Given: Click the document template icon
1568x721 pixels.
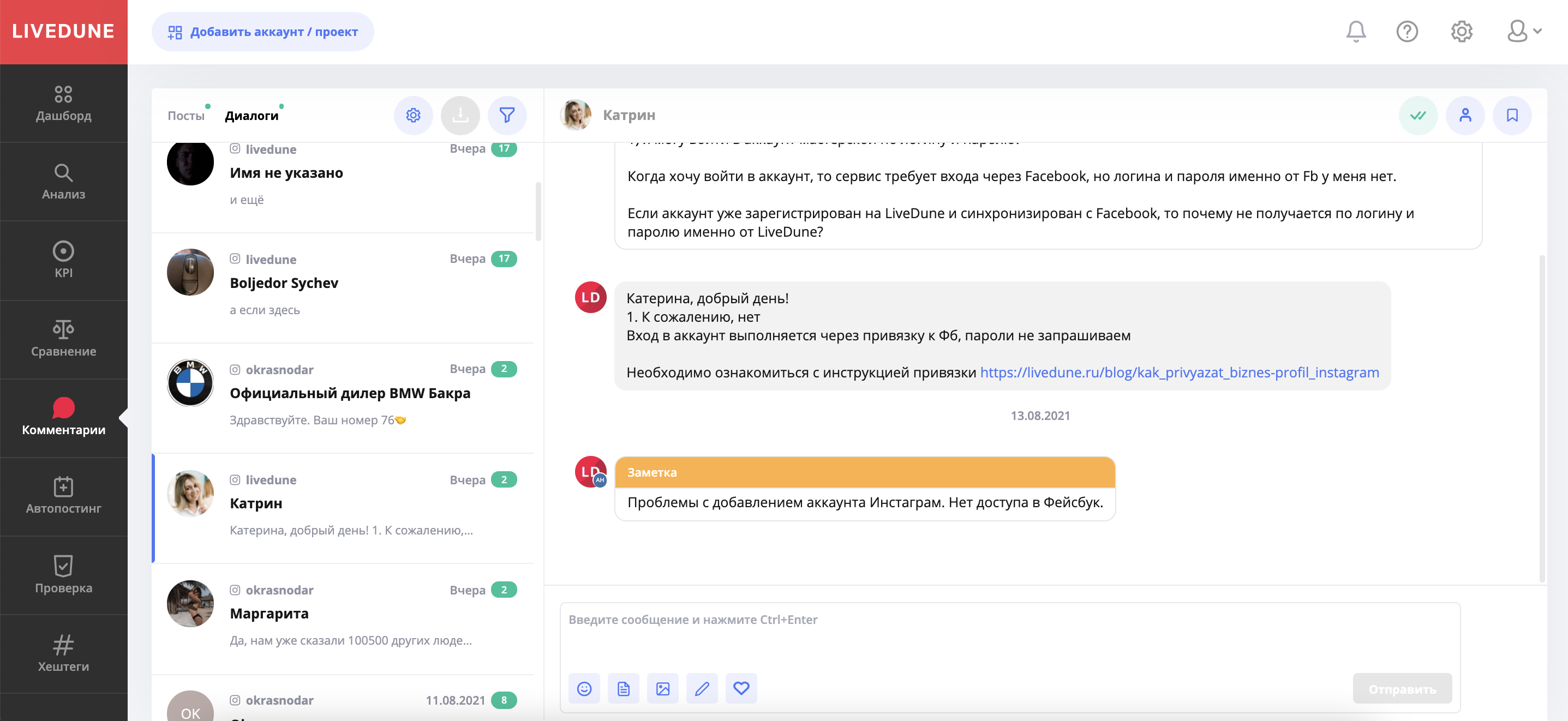Looking at the screenshot, I should coord(623,688).
